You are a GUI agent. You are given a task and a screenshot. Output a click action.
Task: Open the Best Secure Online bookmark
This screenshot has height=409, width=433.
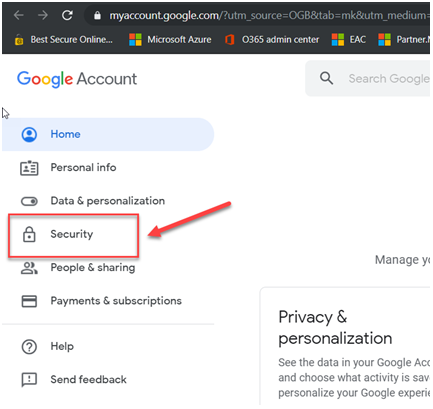[x=63, y=40]
